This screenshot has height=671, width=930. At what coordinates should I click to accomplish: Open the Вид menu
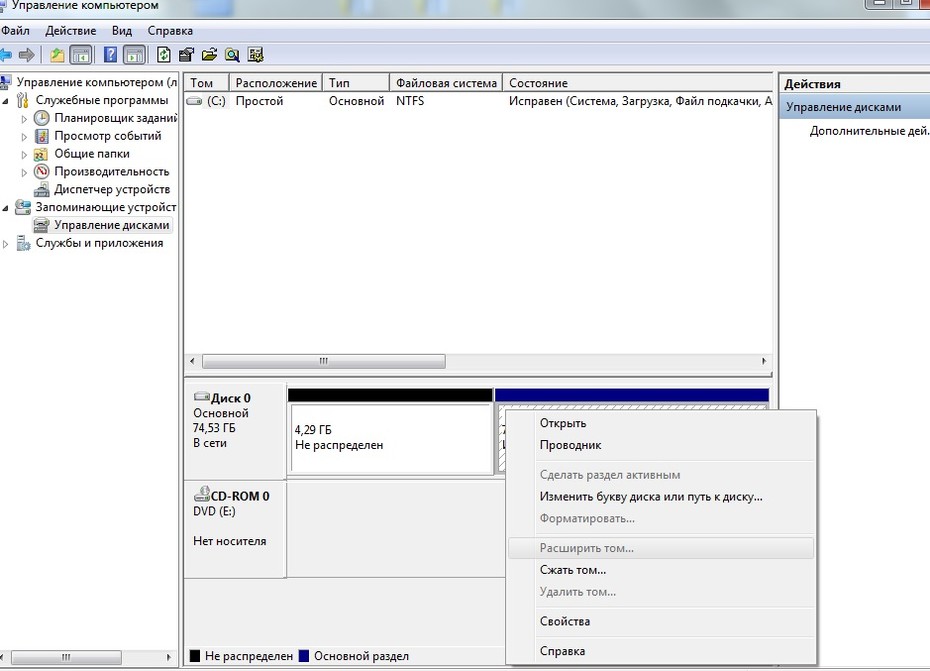[x=122, y=31]
